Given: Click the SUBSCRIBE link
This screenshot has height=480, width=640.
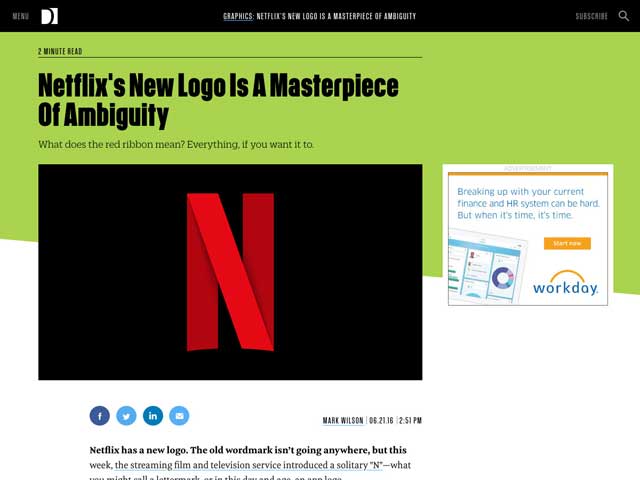Looking at the screenshot, I should (x=591, y=16).
